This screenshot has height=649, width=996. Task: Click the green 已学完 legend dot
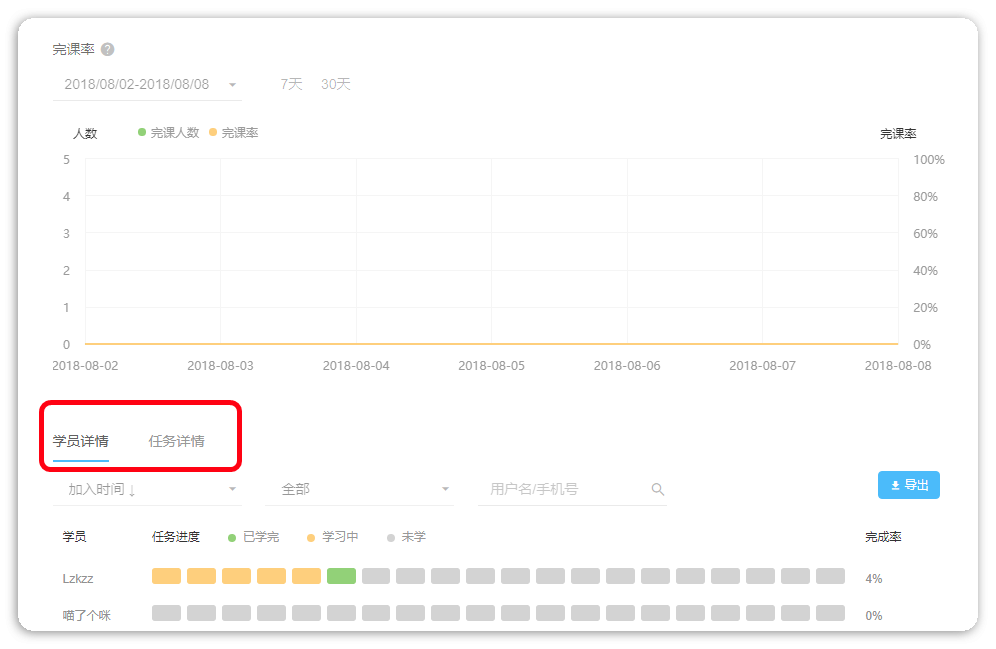click(x=232, y=538)
